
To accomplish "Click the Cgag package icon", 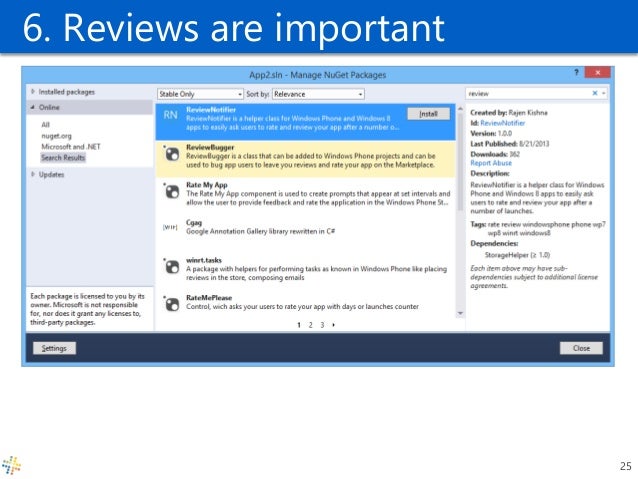I will tap(170, 227).
